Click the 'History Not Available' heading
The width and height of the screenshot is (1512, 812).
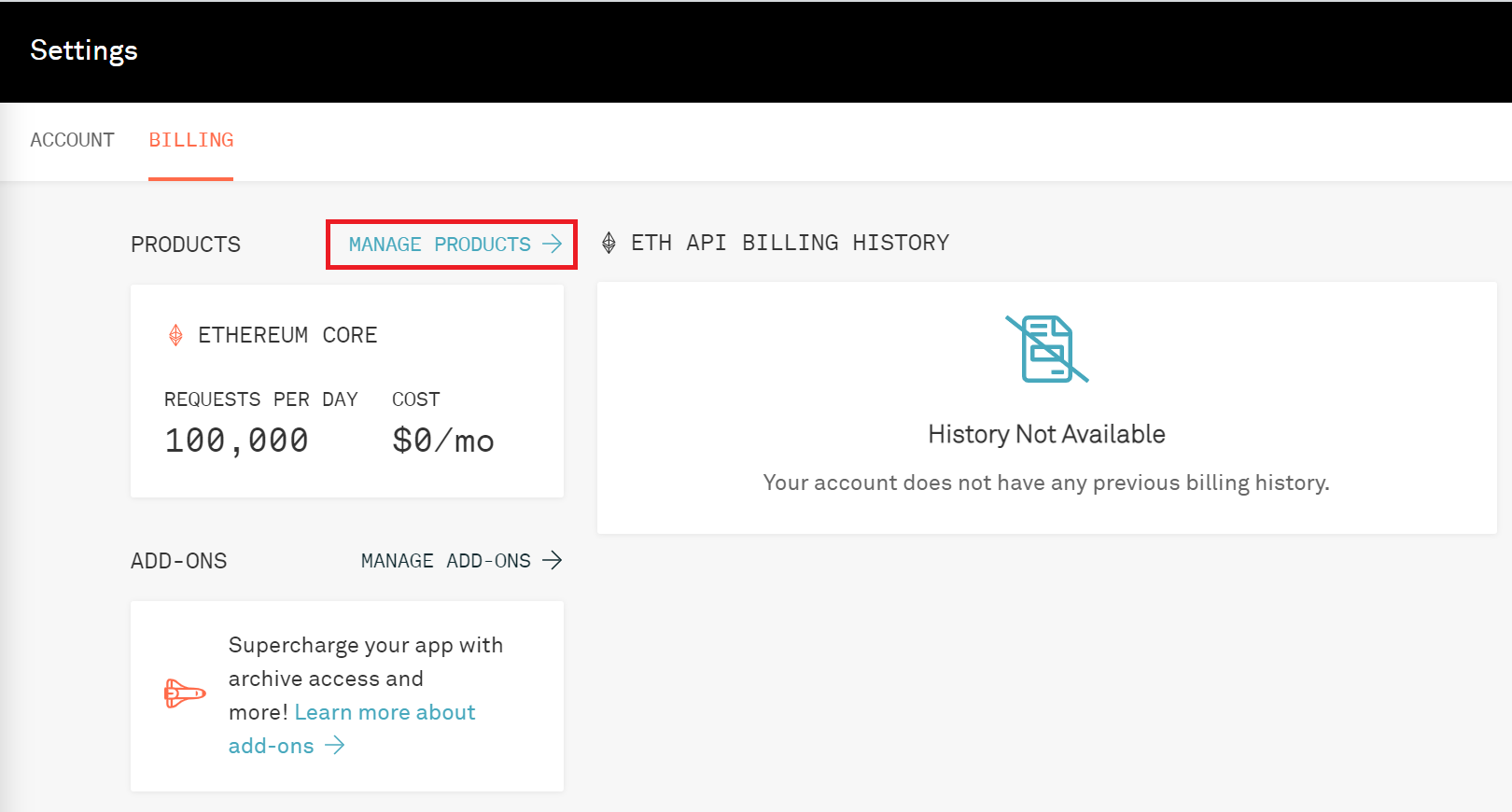coord(1046,434)
